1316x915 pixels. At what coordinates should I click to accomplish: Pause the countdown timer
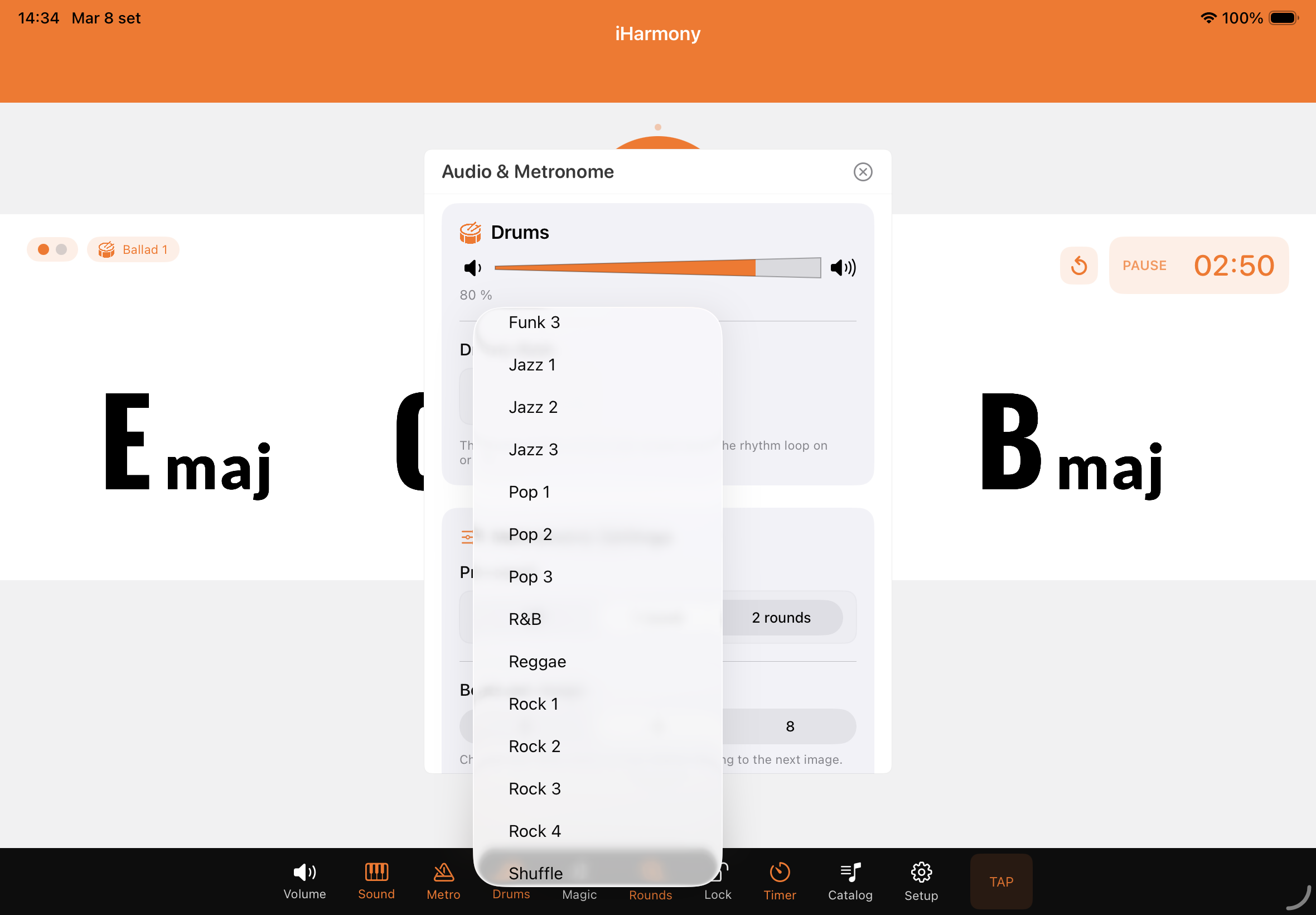click(x=1144, y=266)
